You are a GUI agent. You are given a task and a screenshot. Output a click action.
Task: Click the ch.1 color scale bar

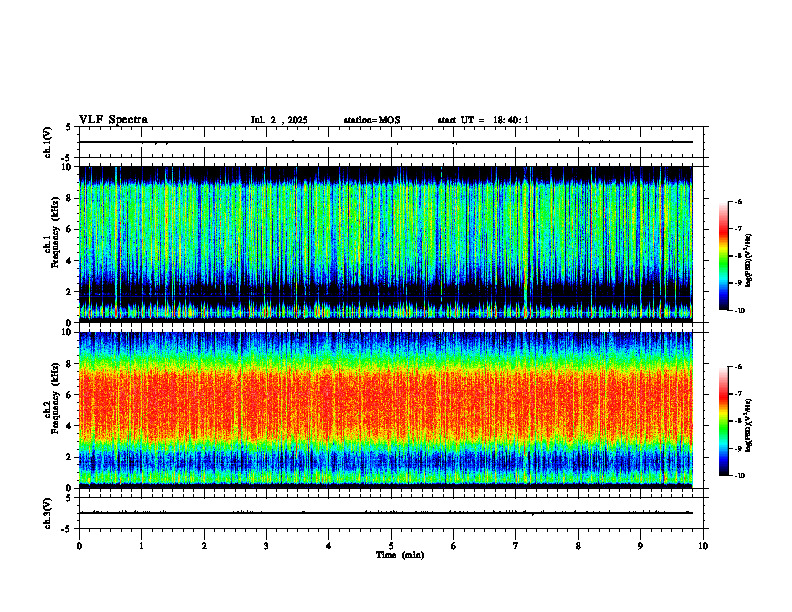click(x=724, y=256)
